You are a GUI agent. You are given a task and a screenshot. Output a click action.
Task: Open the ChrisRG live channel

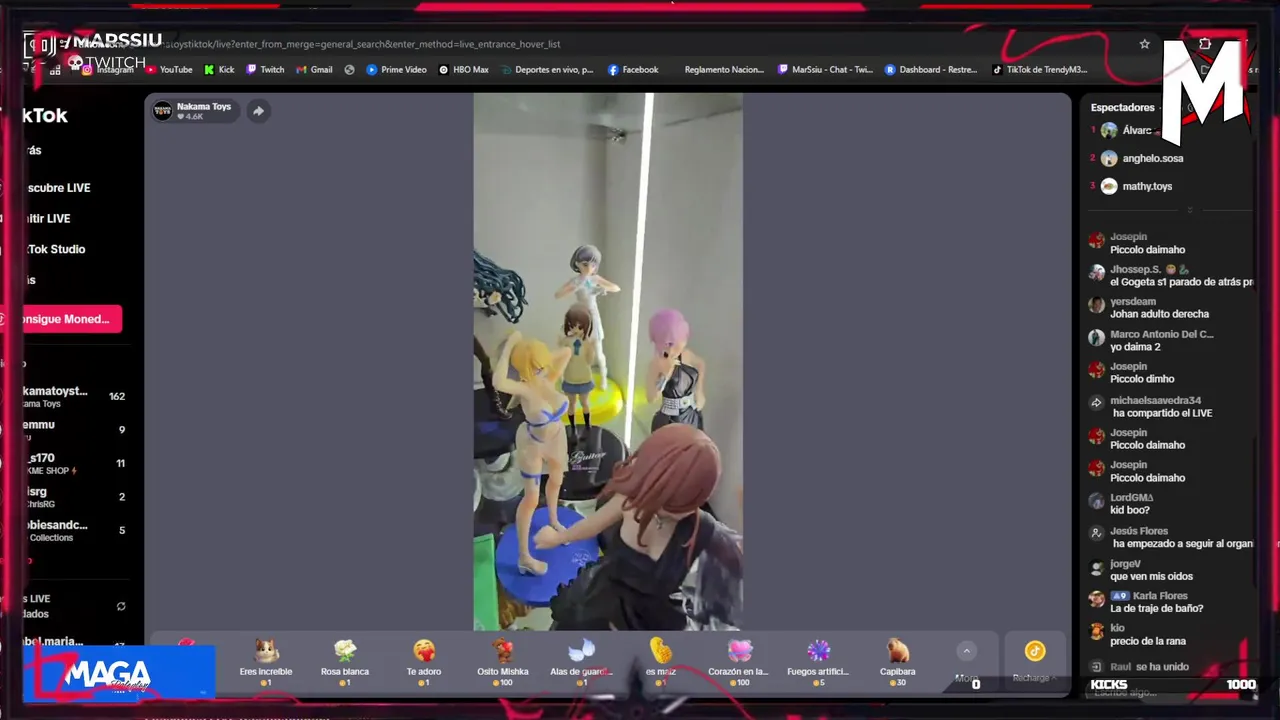[x=75, y=497]
